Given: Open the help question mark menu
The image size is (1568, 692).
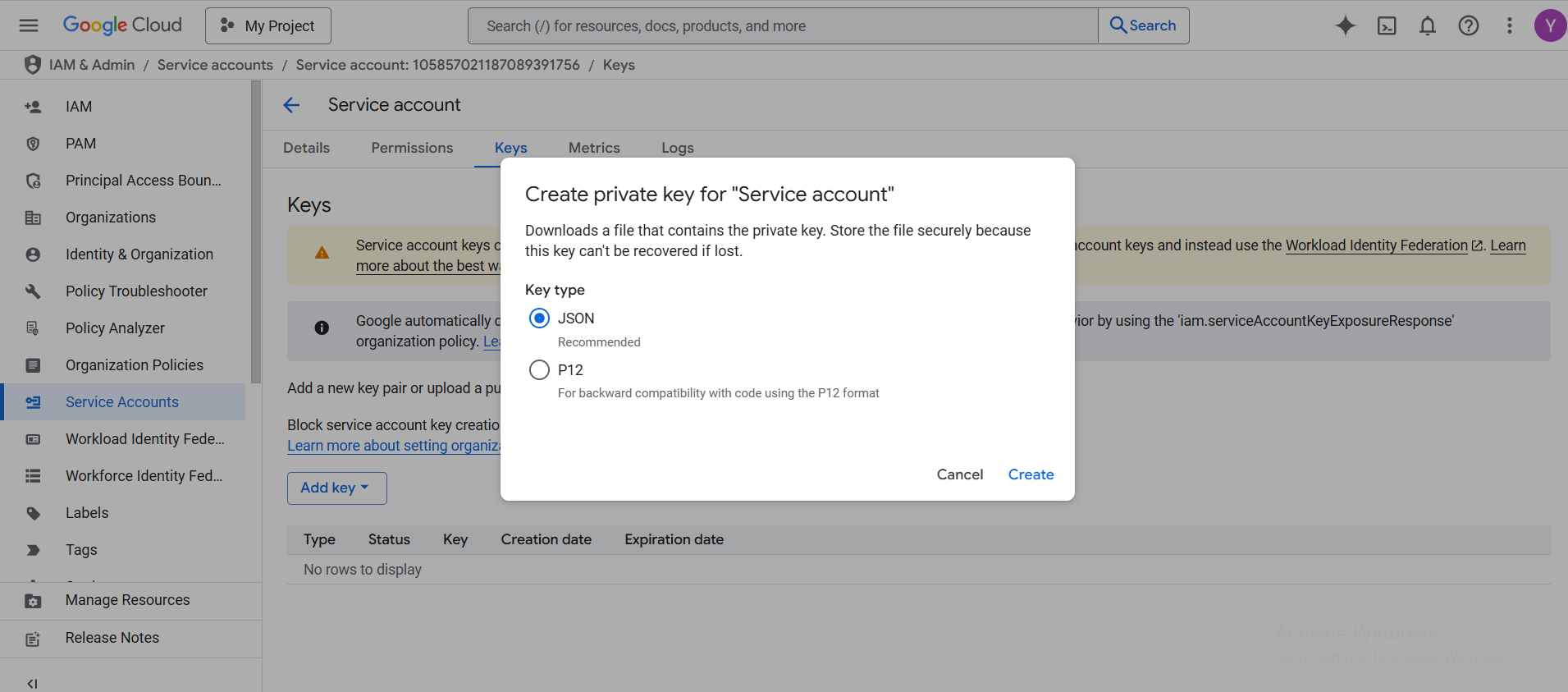Looking at the screenshot, I should pyautogui.click(x=1468, y=25).
